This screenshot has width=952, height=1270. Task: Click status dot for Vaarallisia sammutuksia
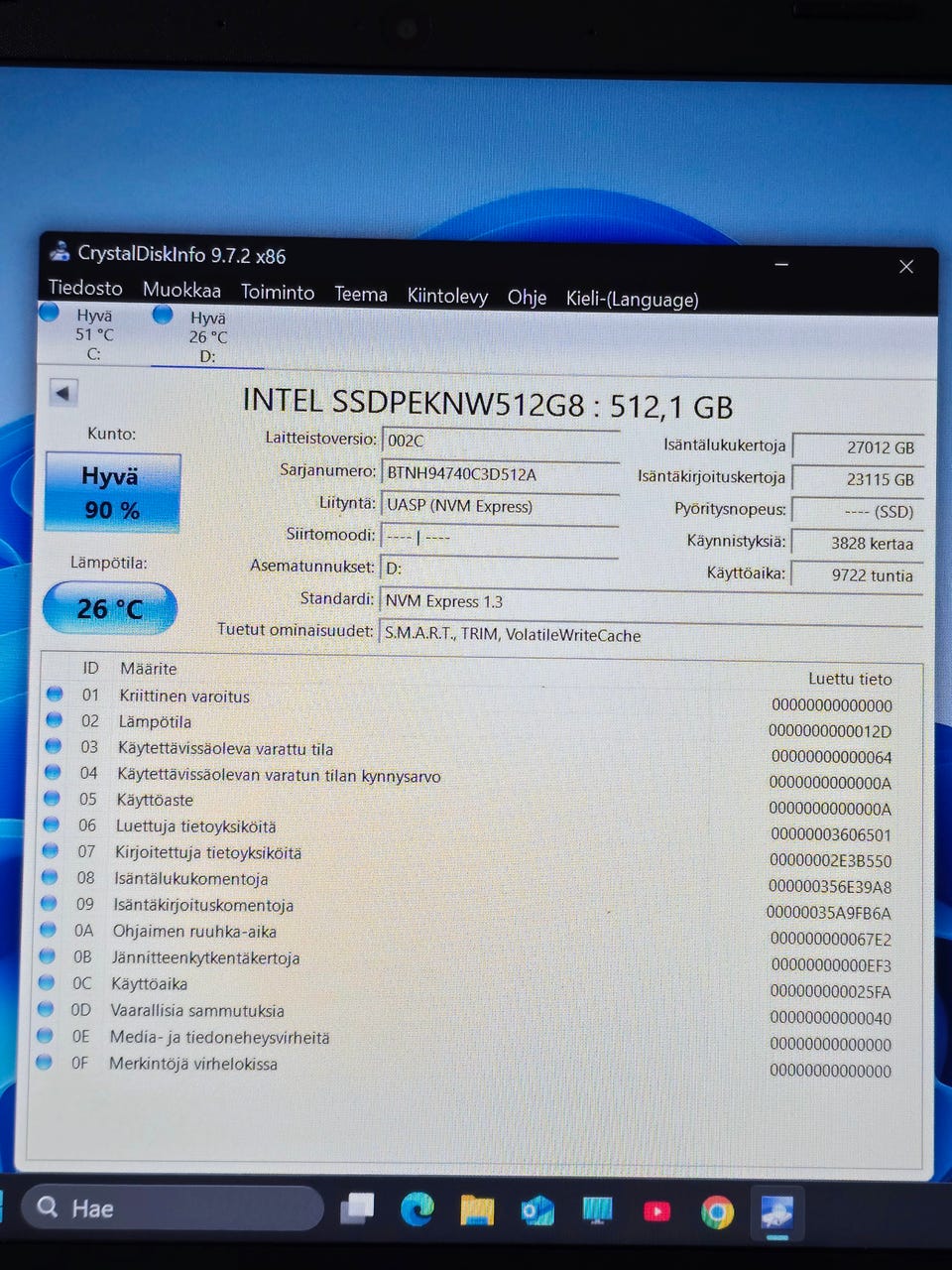click(45, 1008)
